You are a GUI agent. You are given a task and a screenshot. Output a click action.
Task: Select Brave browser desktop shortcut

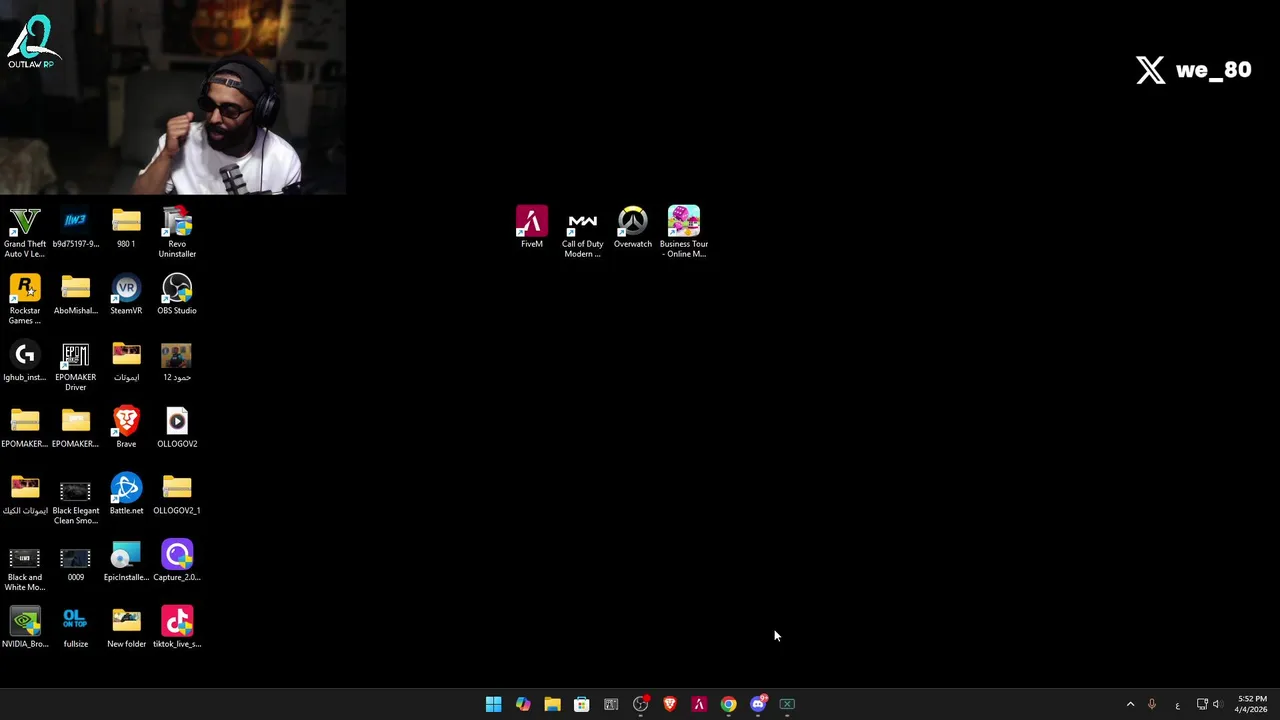click(x=126, y=427)
